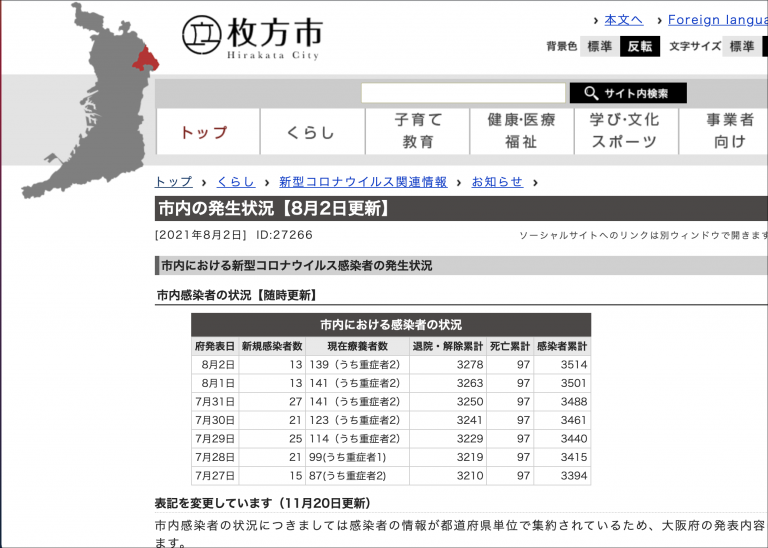Open the Foreign language page link
This screenshot has height=548, width=768.
tap(717, 20)
